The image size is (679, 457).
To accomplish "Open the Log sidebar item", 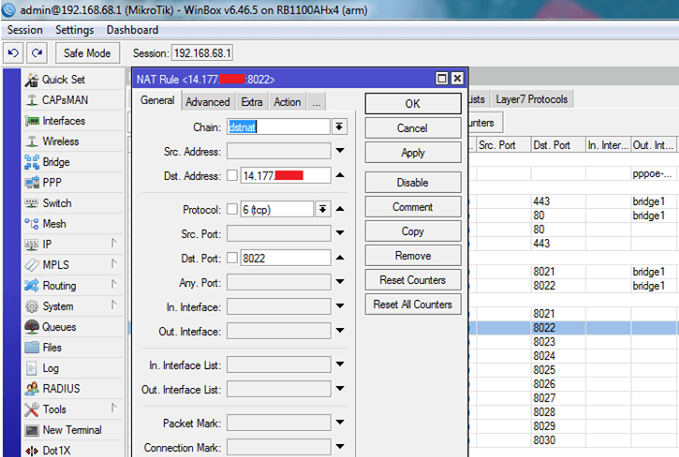I will [50, 368].
